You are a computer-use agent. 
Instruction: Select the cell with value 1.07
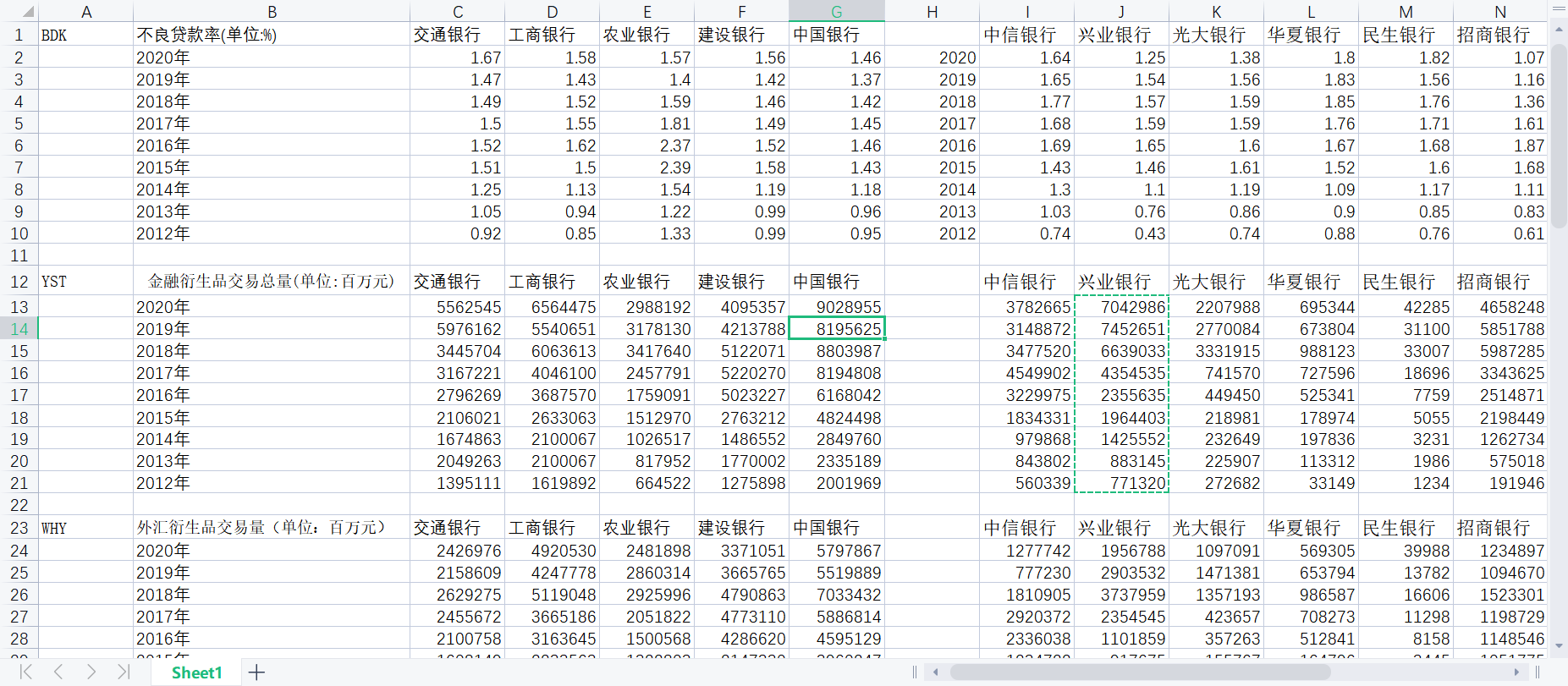point(1500,58)
